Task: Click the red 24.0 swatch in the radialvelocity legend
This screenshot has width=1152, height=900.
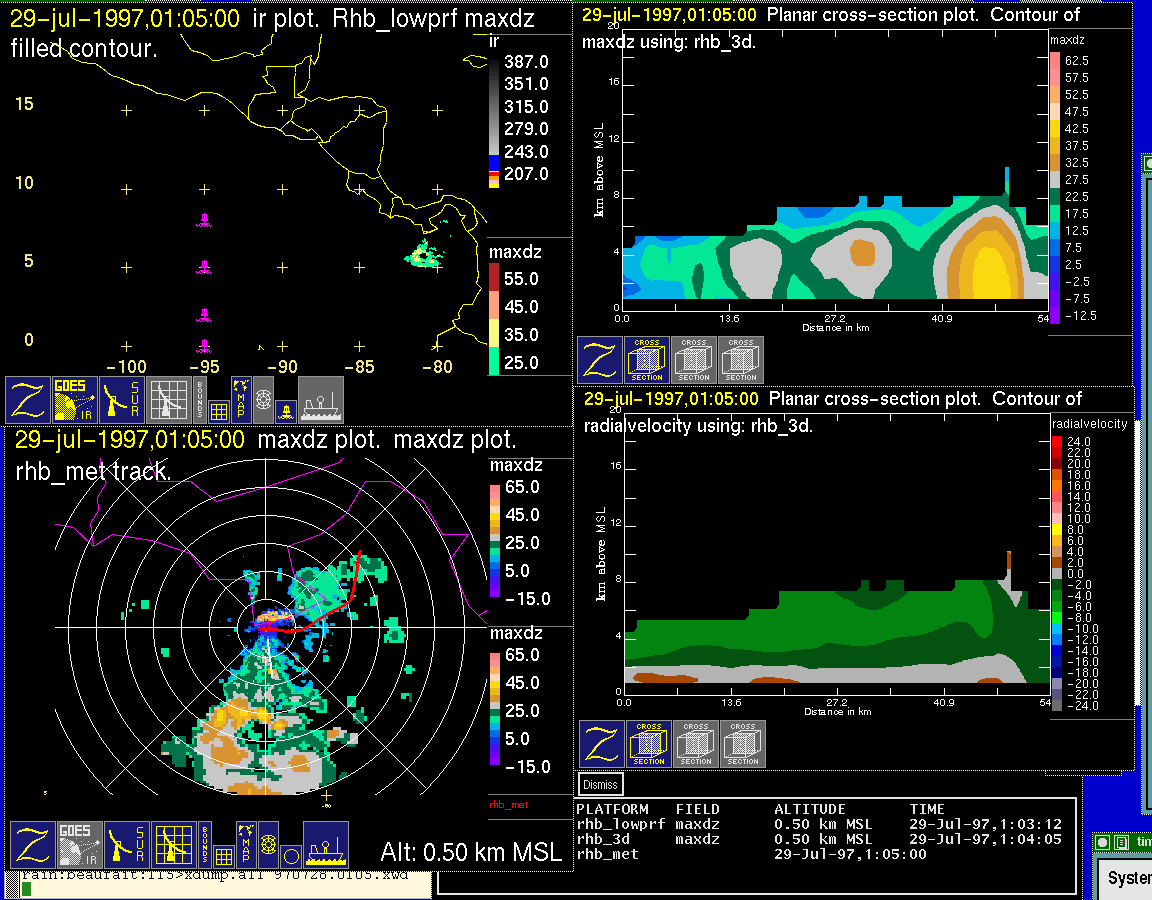Action: pyautogui.click(x=1056, y=441)
